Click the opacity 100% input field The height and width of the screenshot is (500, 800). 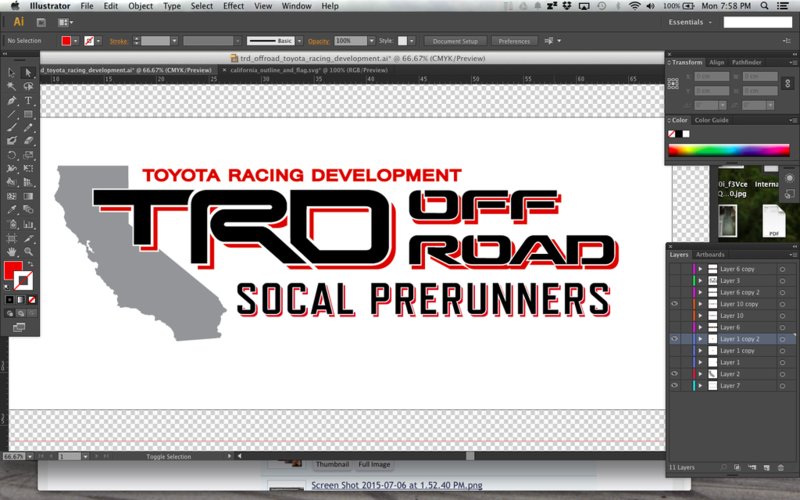[x=351, y=41]
